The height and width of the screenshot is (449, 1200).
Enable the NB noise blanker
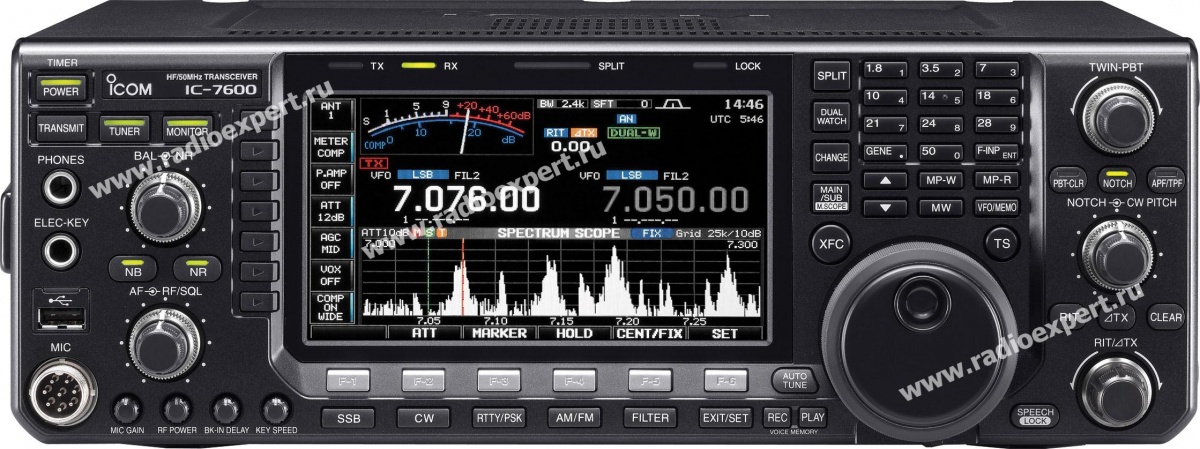[x=134, y=270]
